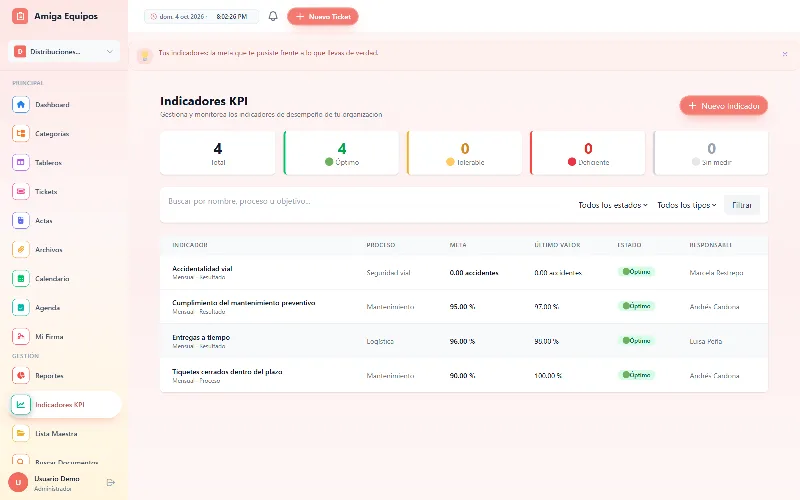Open Archivos in the sidebar

[64, 250]
